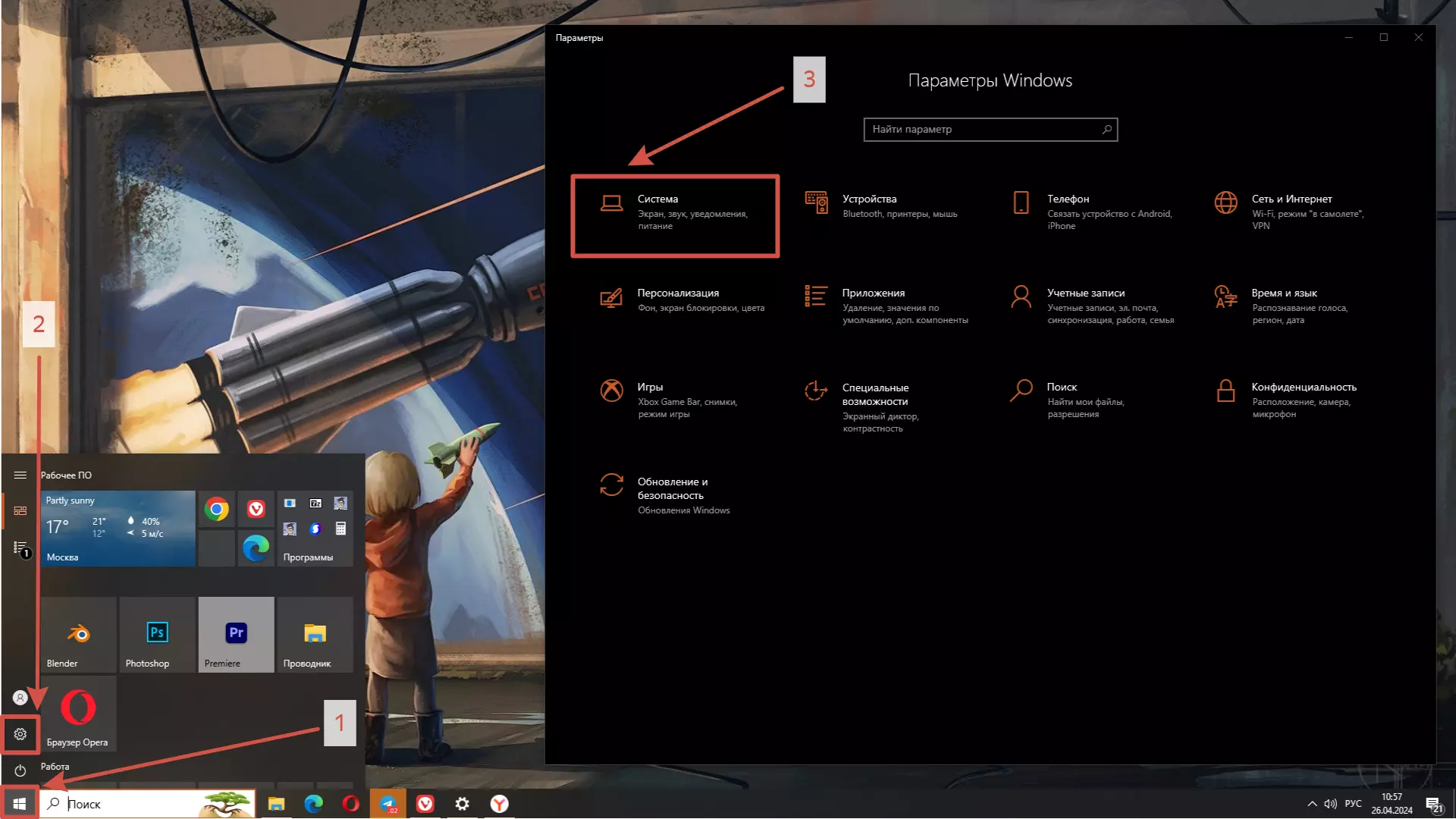Image resolution: width=1456 pixels, height=819 pixels.
Task: Click the power button in Start menu
Action: pyautogui.click(x=20, y=770)
